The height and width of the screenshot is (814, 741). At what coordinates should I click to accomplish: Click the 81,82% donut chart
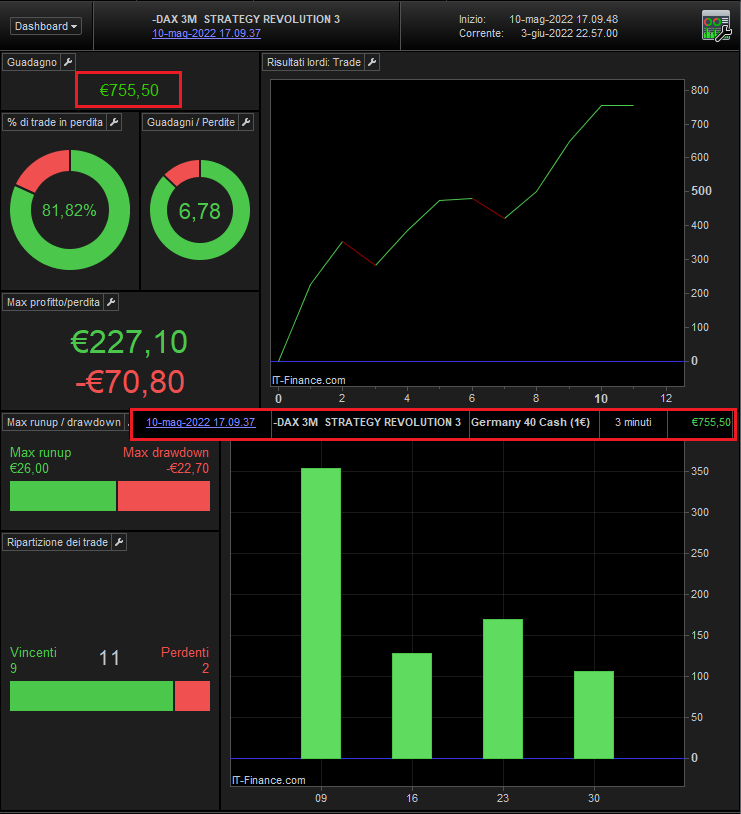70,210
